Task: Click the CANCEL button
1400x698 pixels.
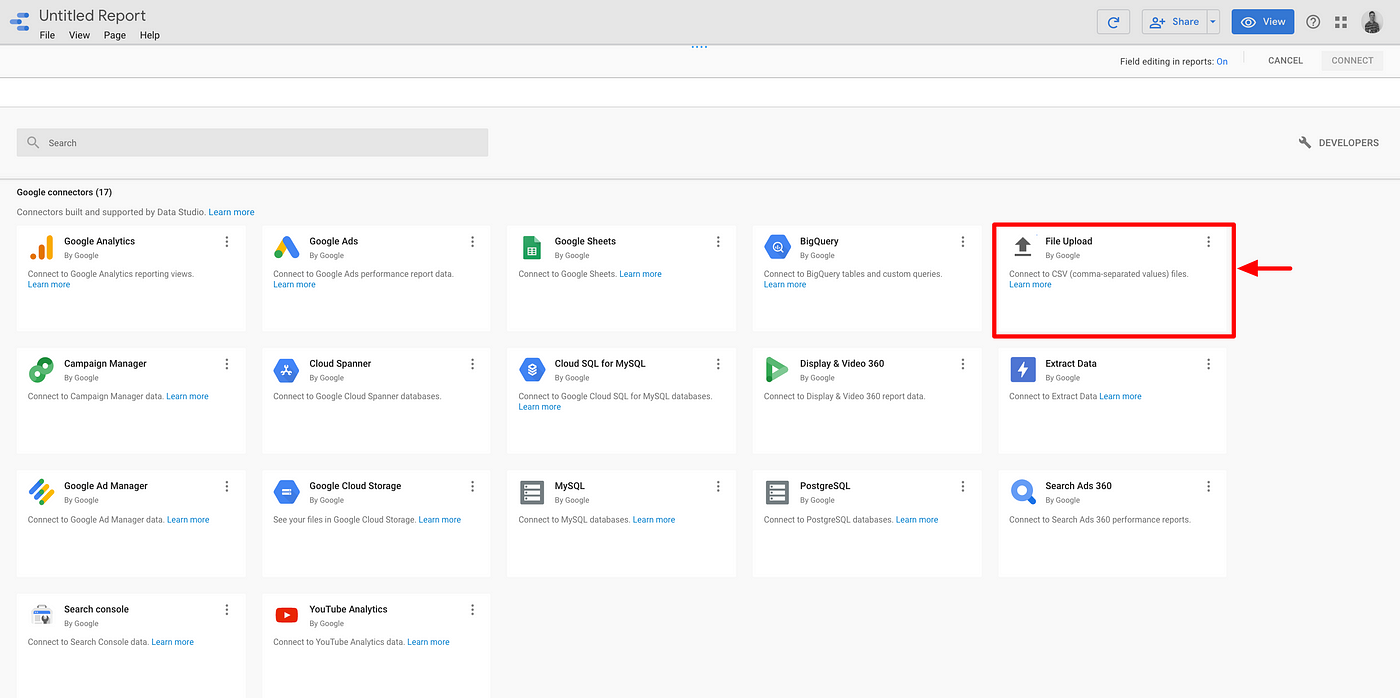Action: pos(1285,61)
